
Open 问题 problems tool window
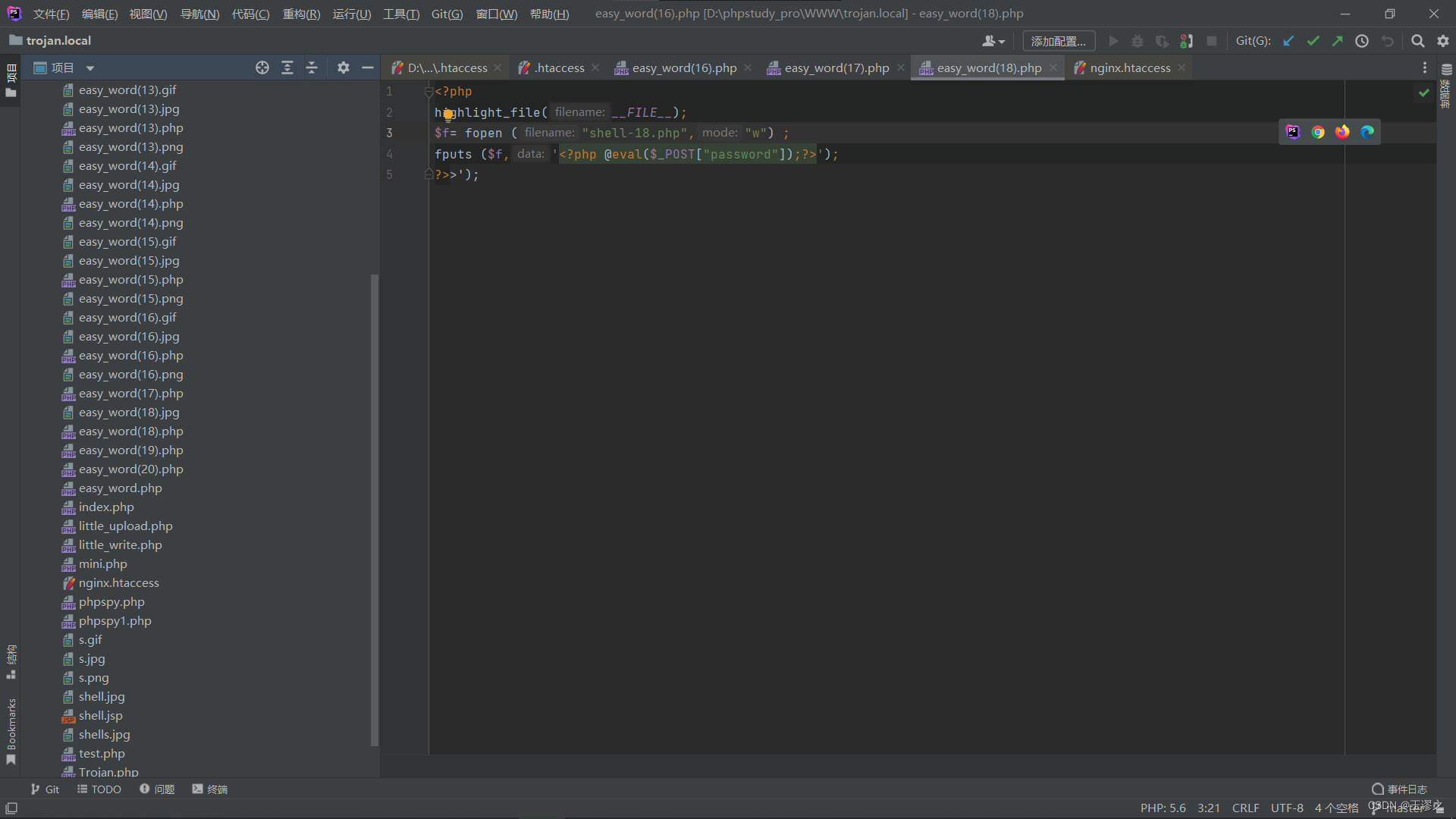coord(157,789)
